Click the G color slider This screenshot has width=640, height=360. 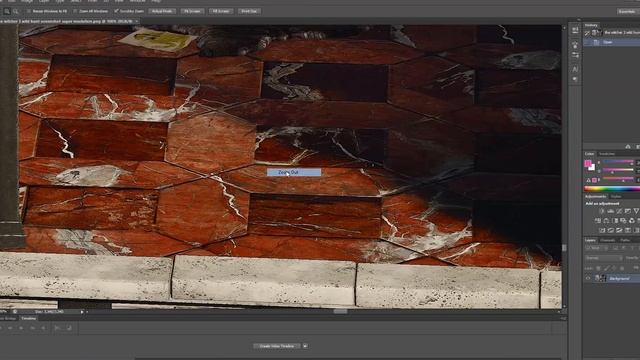(x=618, y=170)
